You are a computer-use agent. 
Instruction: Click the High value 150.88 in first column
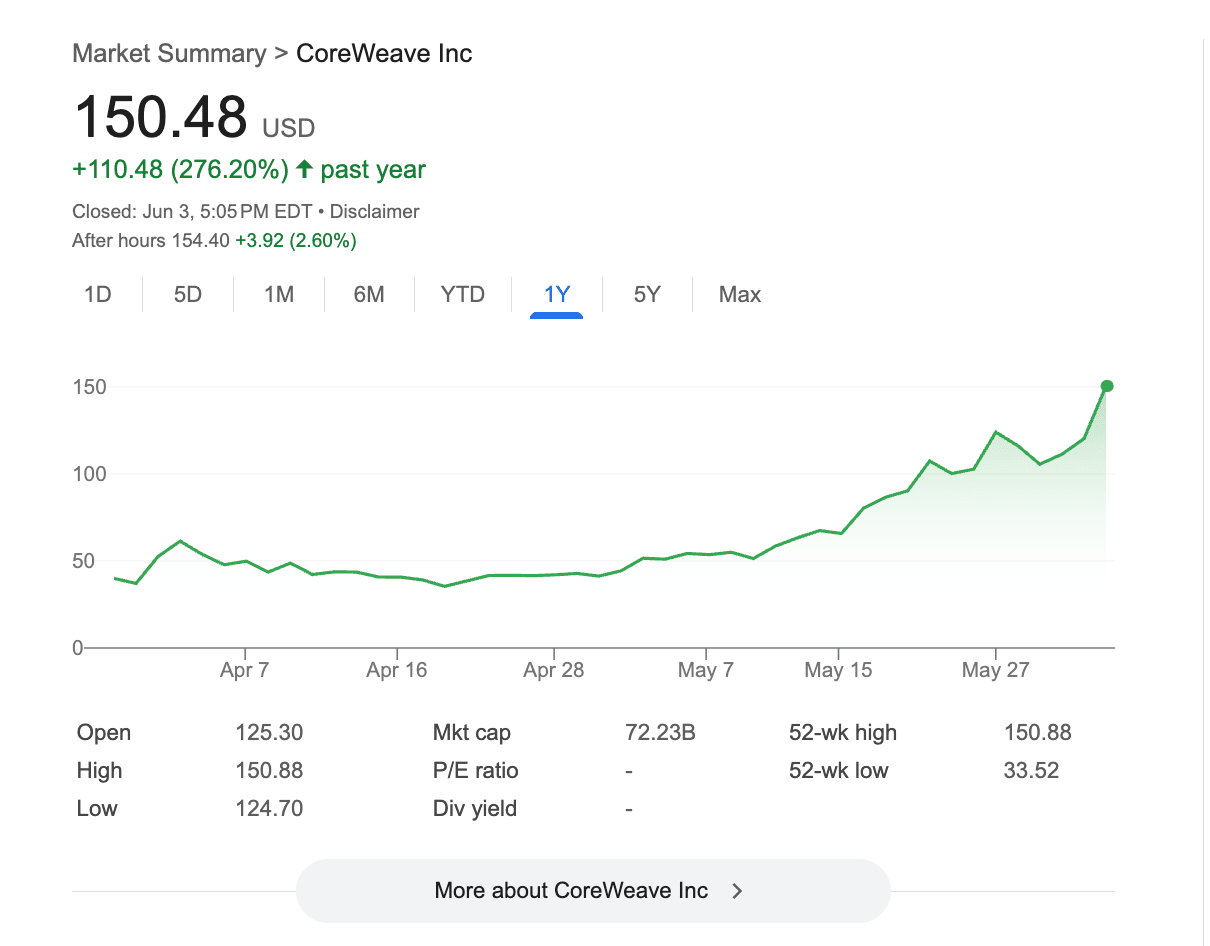click(269, 771)
